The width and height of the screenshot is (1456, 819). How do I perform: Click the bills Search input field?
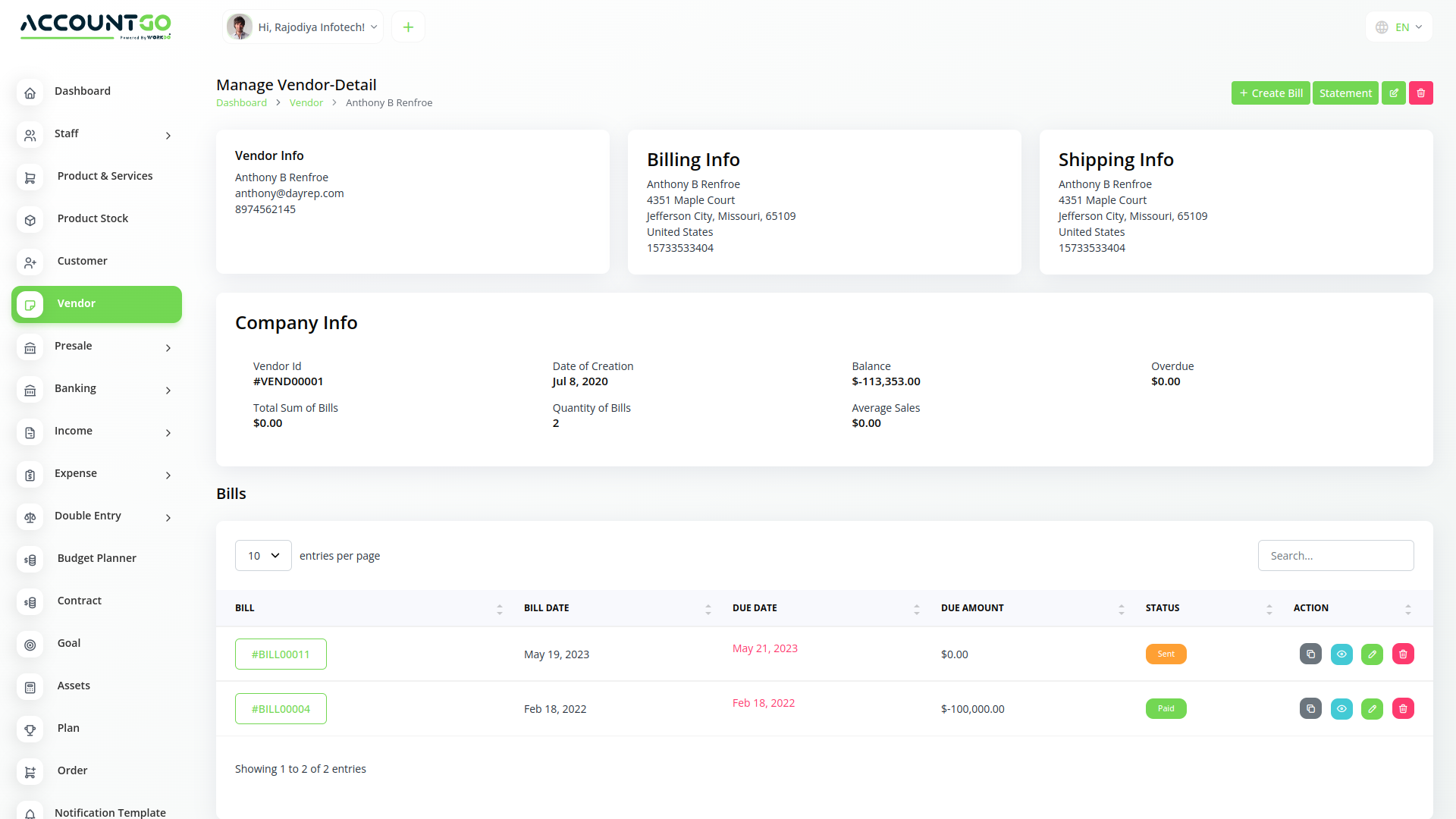point(1335,556)
